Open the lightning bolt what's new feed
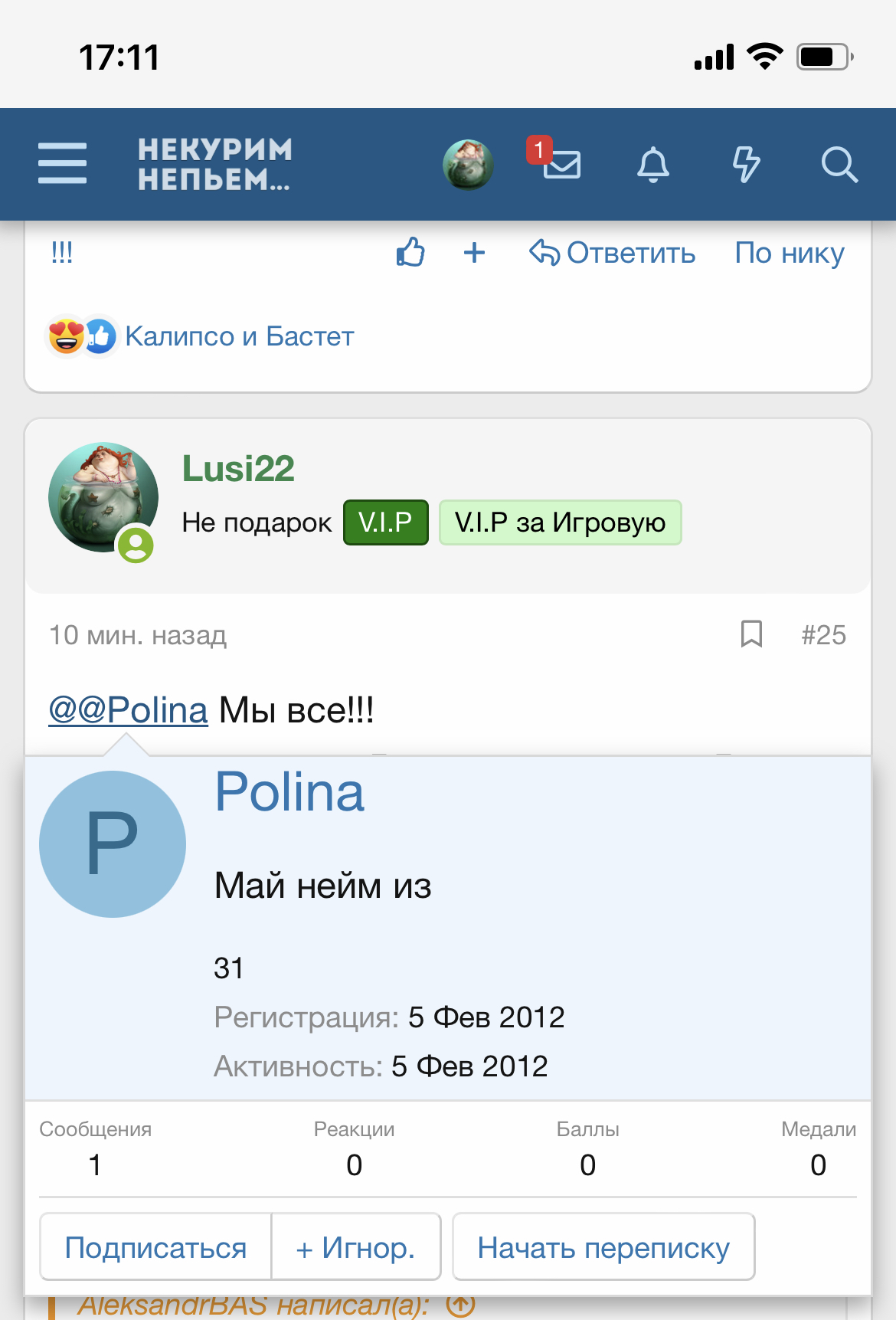The height and width of the screenshot is (1320, 896). point(746,164)
